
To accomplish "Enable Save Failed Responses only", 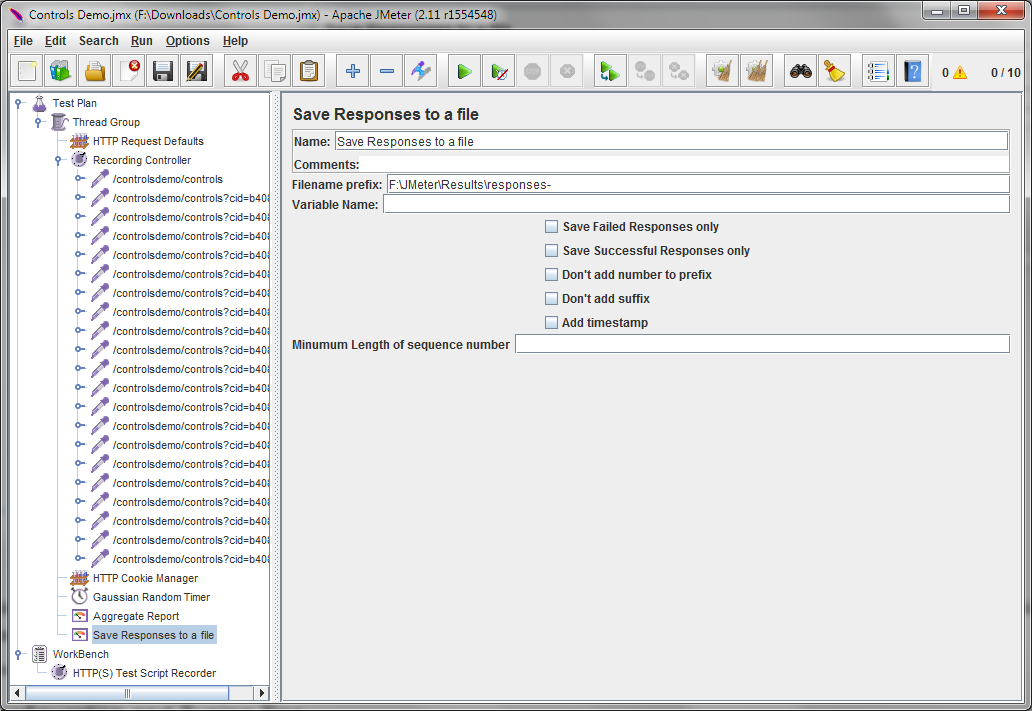I will tap(552, 226).
